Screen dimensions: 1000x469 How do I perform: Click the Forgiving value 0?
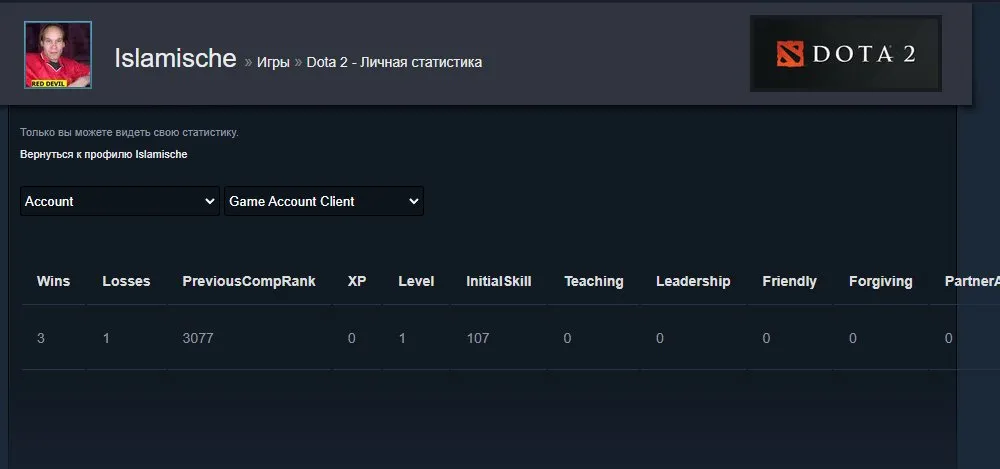[853, 338]
